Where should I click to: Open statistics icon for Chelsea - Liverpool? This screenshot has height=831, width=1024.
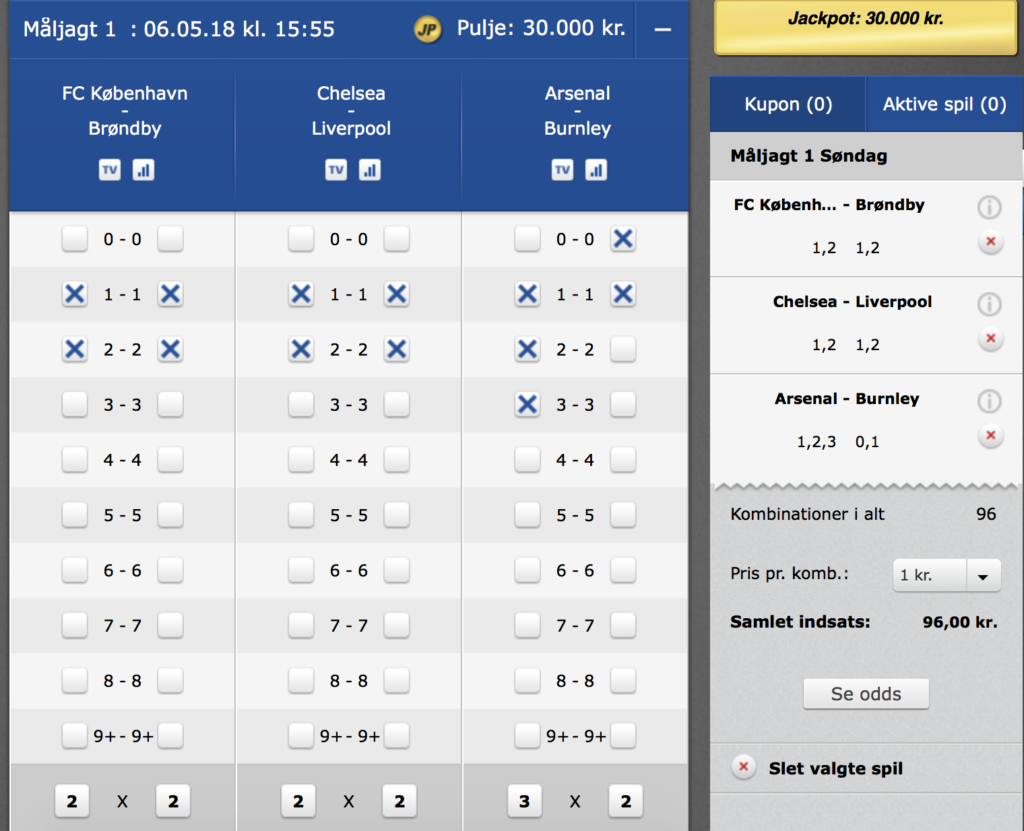370,171
